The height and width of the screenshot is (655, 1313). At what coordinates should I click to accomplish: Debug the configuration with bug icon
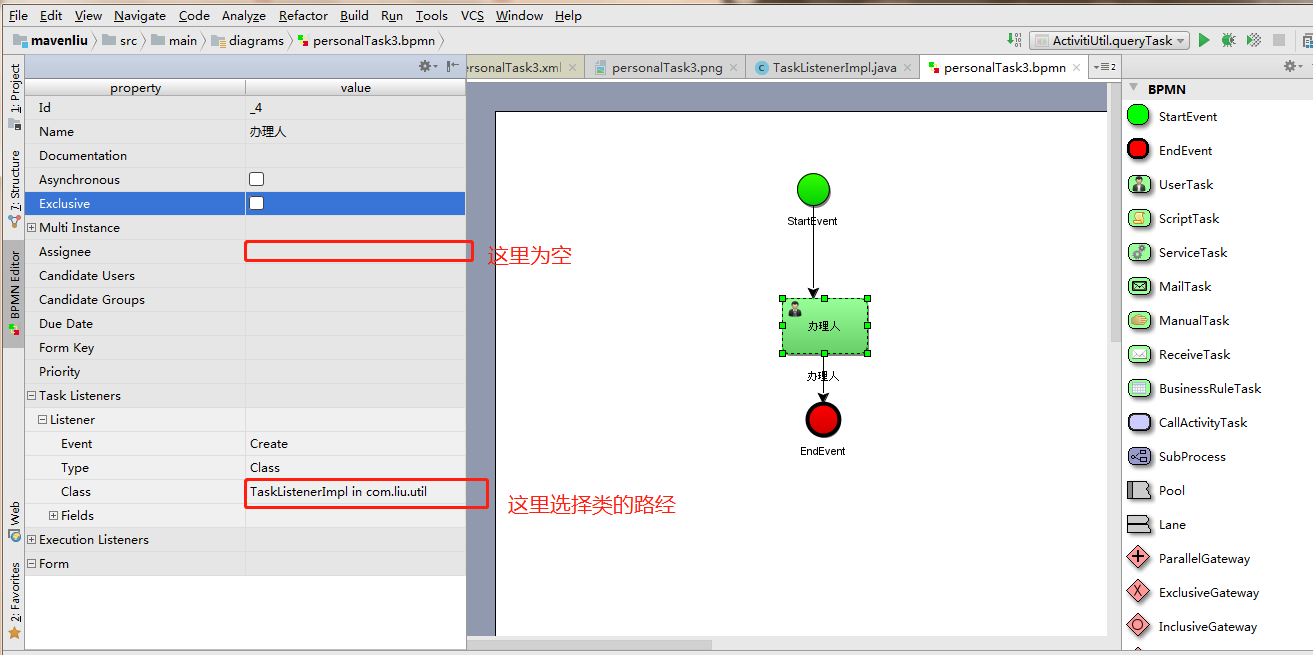pyautogui.click(x=1228, y=40)
